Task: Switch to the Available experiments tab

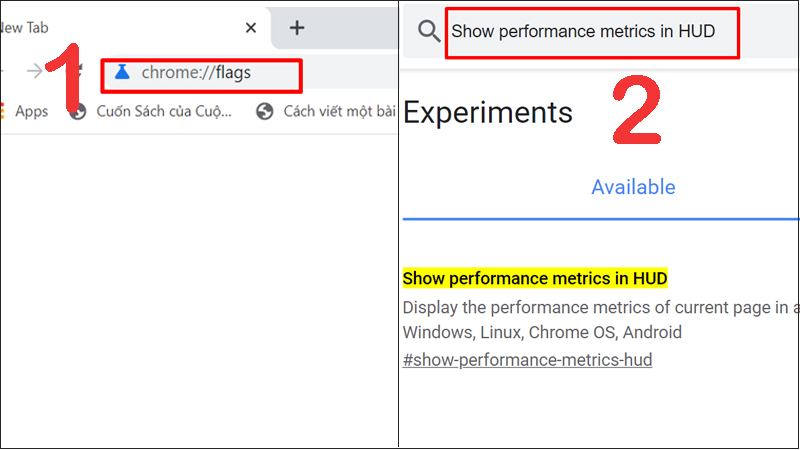Action: tap(633, 187)
